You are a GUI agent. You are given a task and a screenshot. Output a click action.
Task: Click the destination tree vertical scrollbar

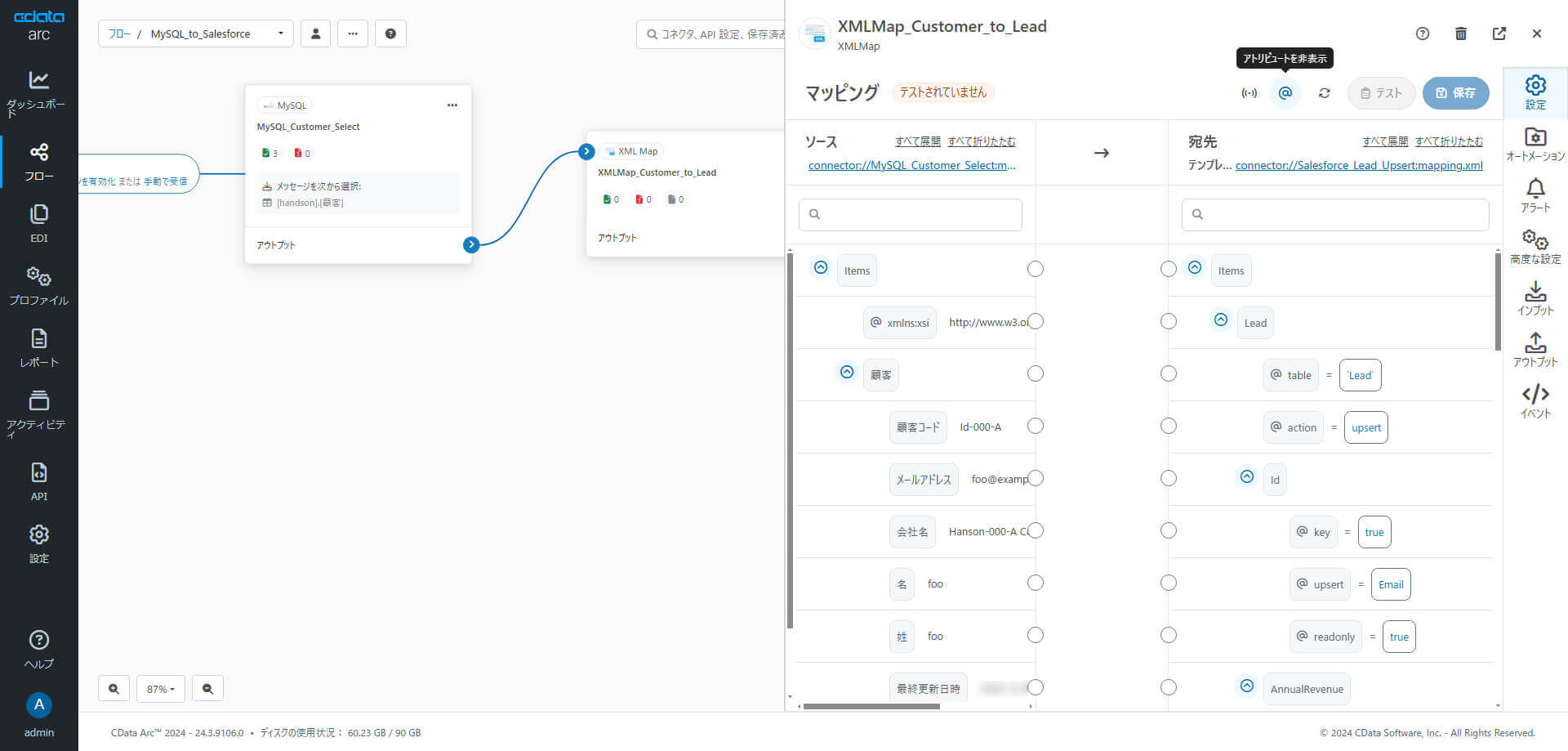pos(1498,301)
